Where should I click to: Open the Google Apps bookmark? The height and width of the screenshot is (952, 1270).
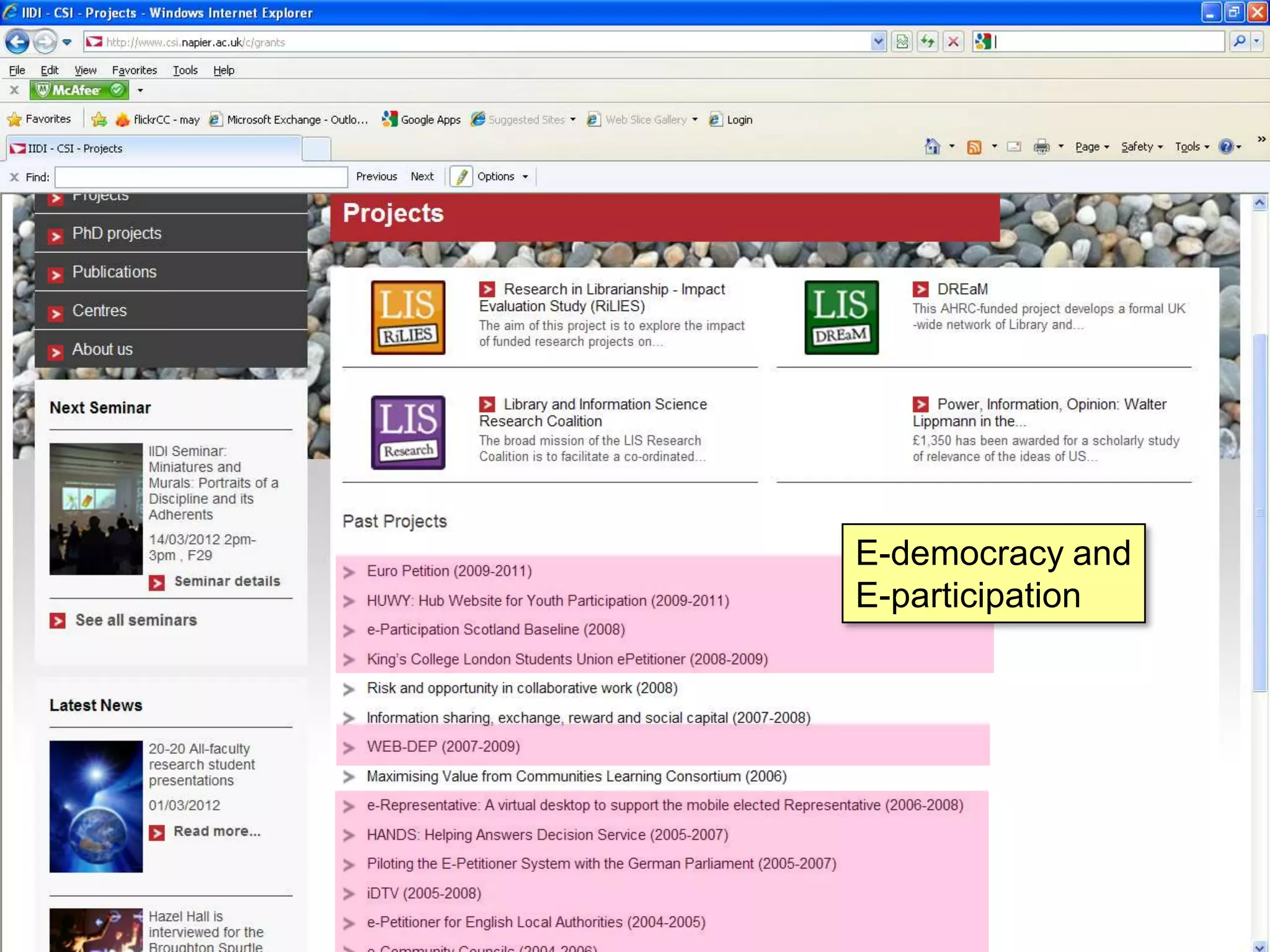[421, 119]
